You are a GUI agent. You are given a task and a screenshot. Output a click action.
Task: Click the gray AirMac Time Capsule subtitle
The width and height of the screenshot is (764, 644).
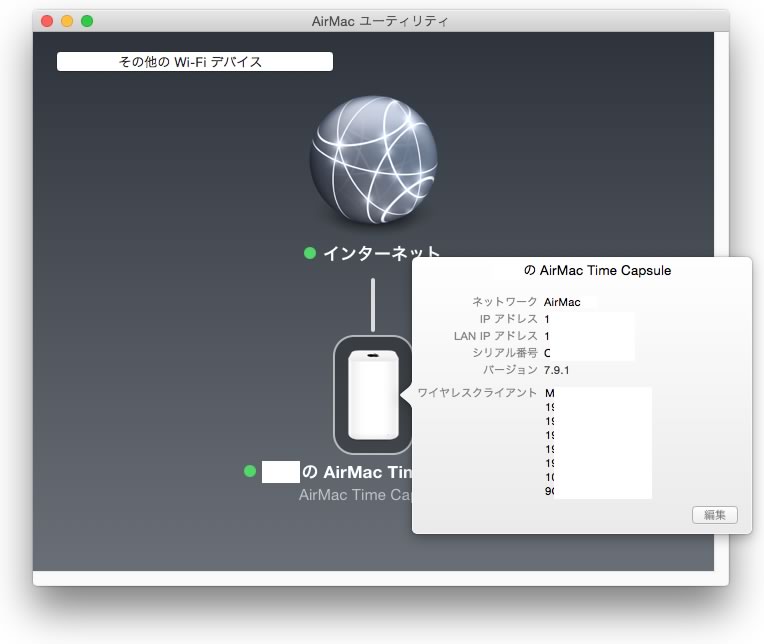click(355, 495)
